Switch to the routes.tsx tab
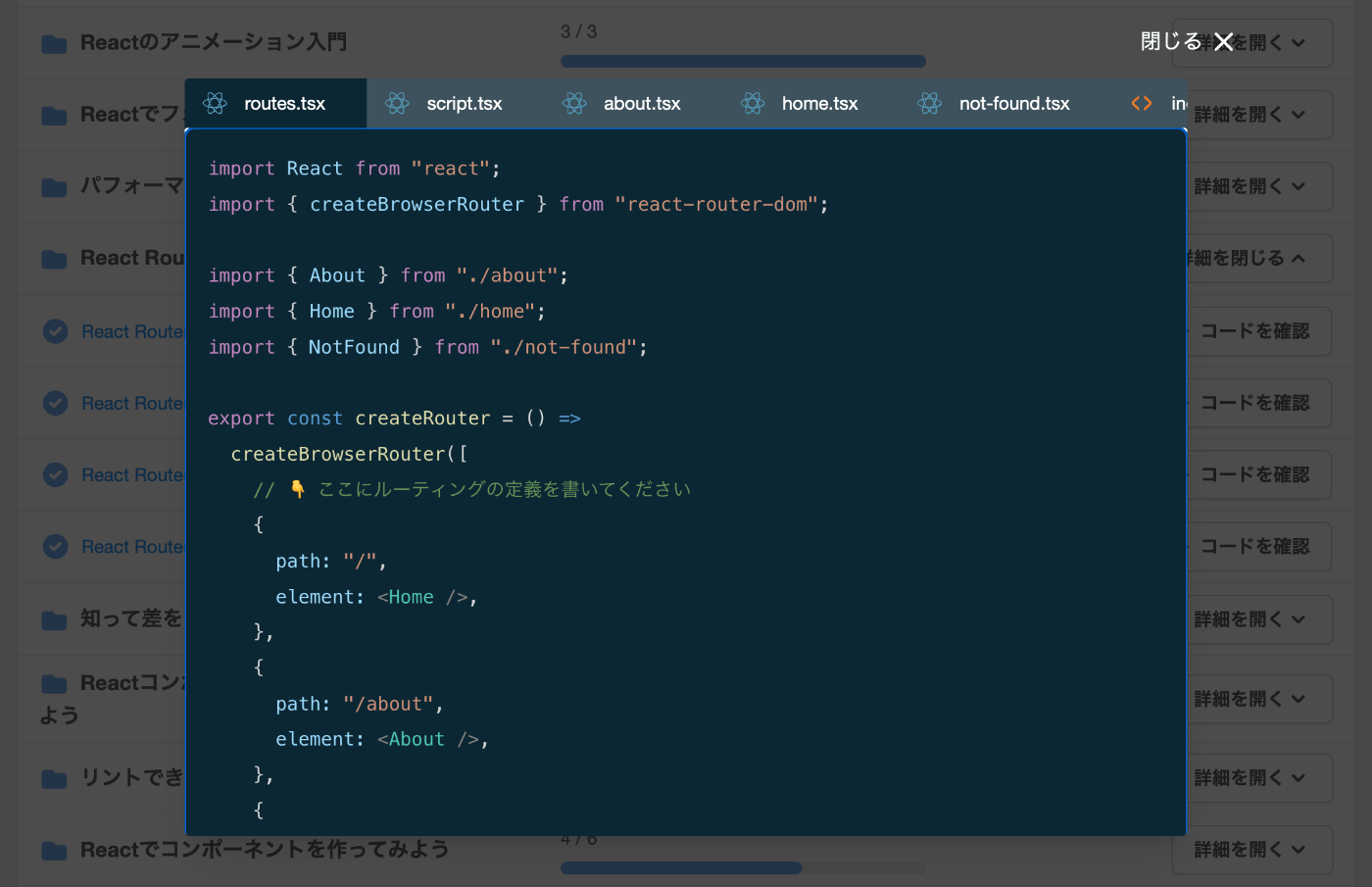 [275, 103]
